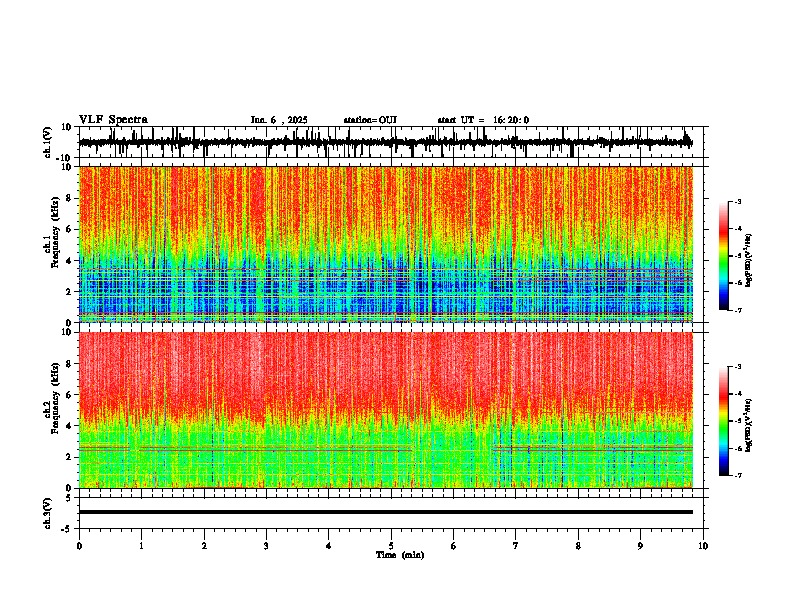Click the ch.2 'Frequency (kHz)' axis label
The height and width of the screenshot is (612, 792).
coord(55,398)
